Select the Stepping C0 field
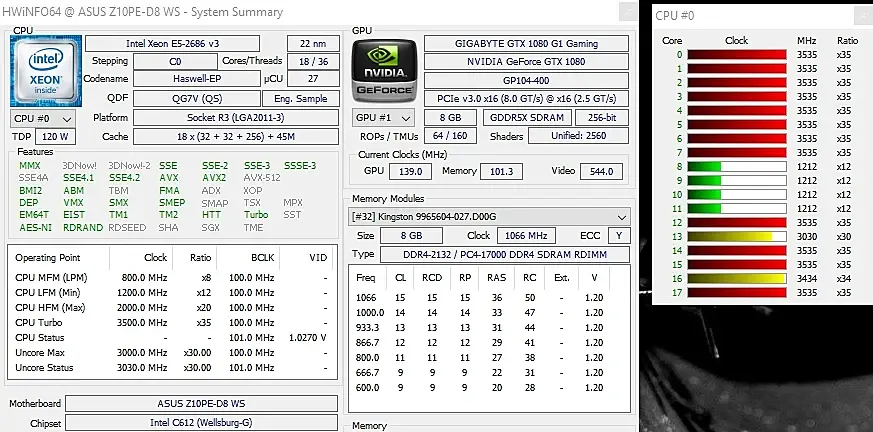Screen dimensions: 873x432 (x=175, y=61)
